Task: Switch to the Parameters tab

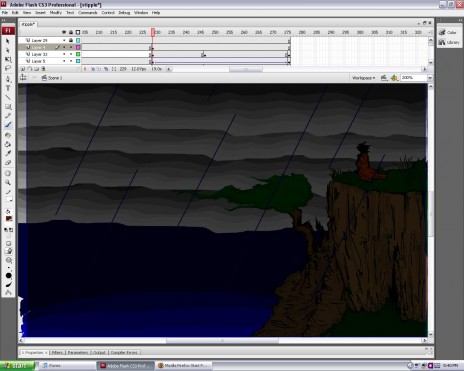Action: [x=78, y=352]
